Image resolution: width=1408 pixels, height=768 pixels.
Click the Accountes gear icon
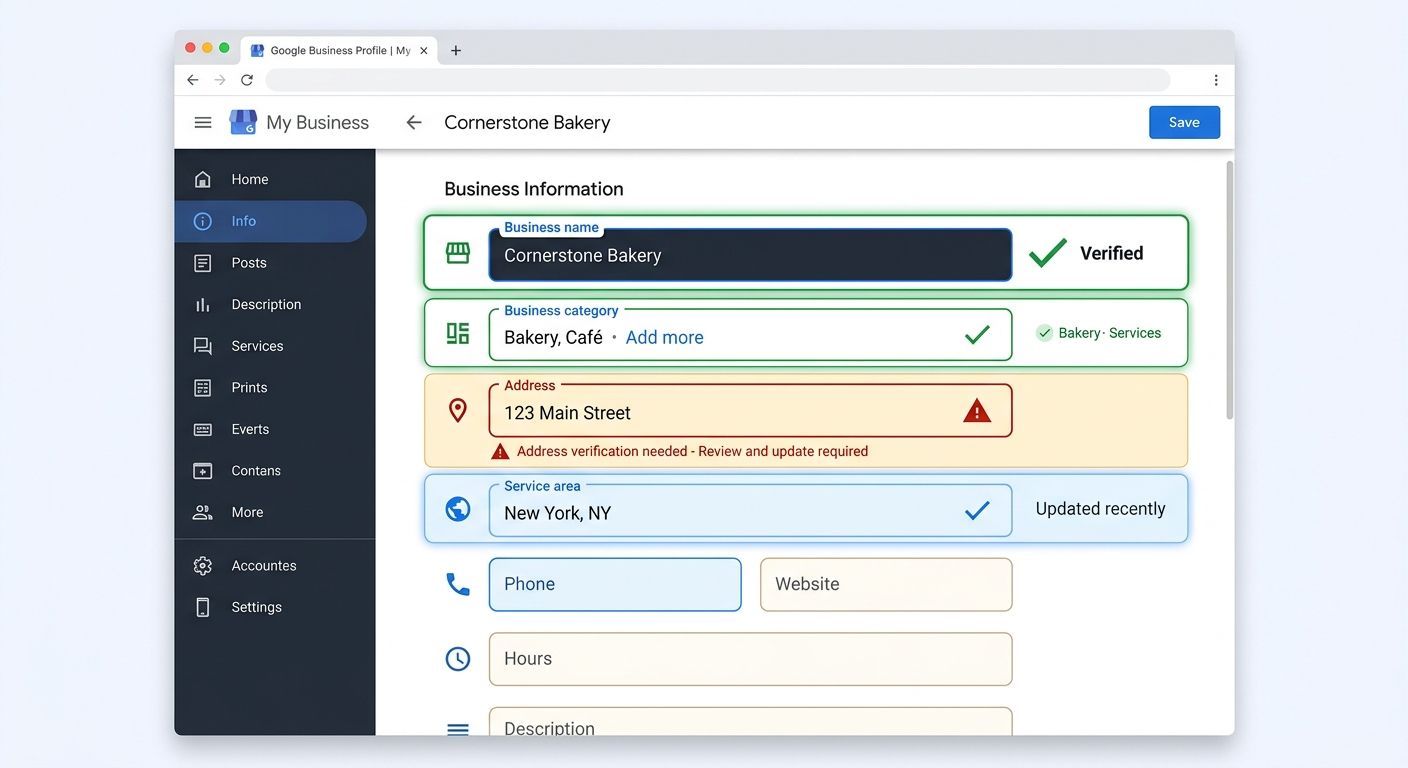203,566
